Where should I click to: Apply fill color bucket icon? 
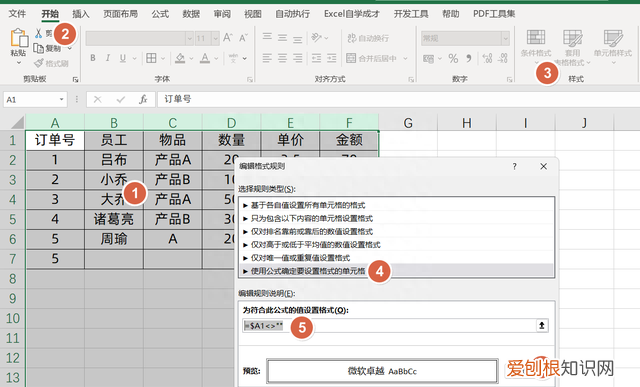180,58
